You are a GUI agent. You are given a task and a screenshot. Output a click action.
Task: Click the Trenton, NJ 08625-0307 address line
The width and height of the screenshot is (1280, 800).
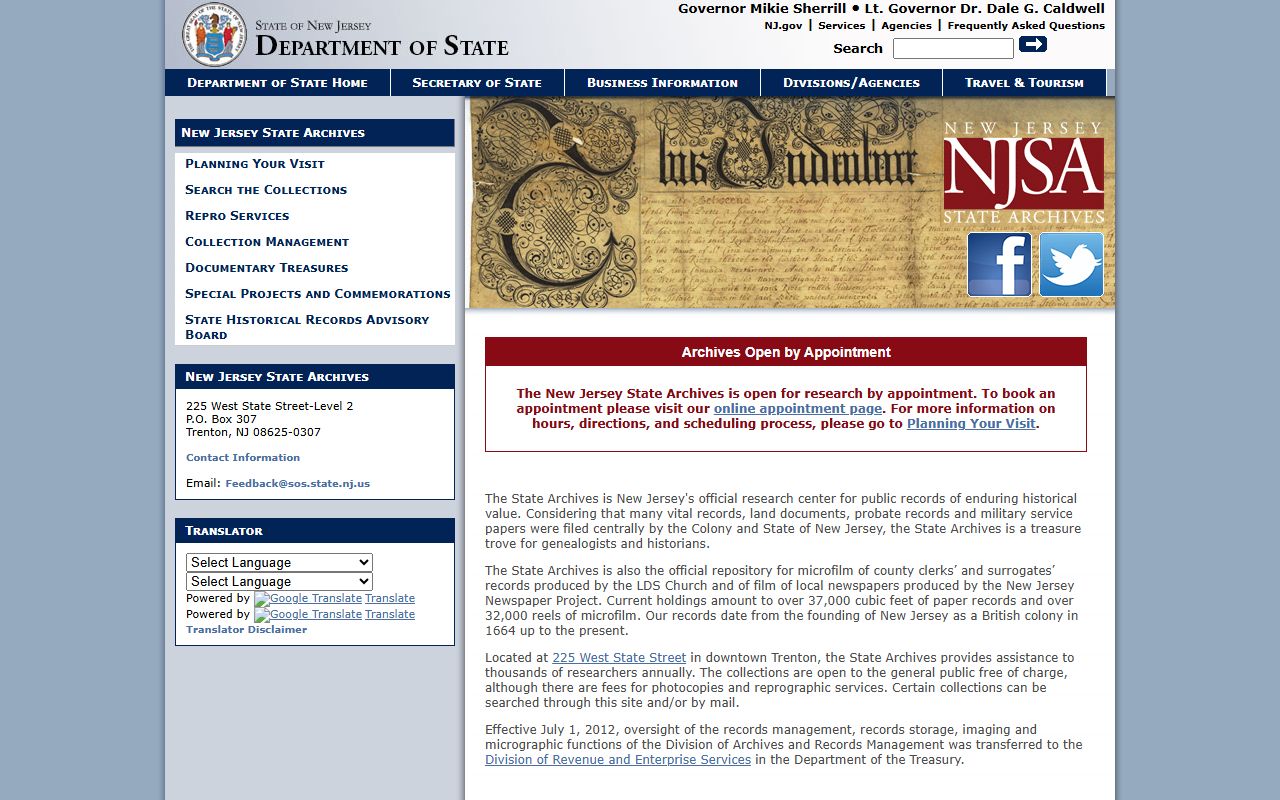tap(253, 433)
